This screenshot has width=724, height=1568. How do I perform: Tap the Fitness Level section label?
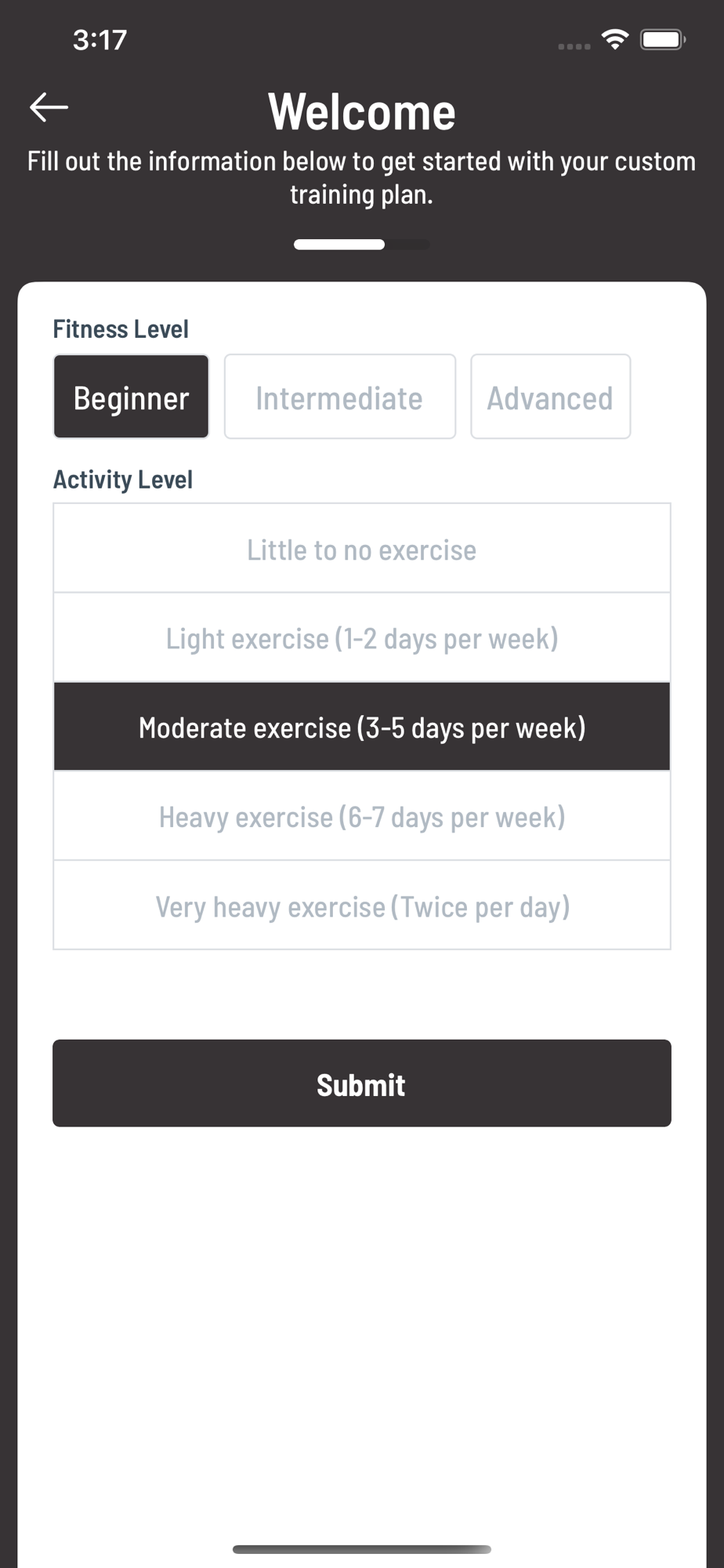point(121,329)
